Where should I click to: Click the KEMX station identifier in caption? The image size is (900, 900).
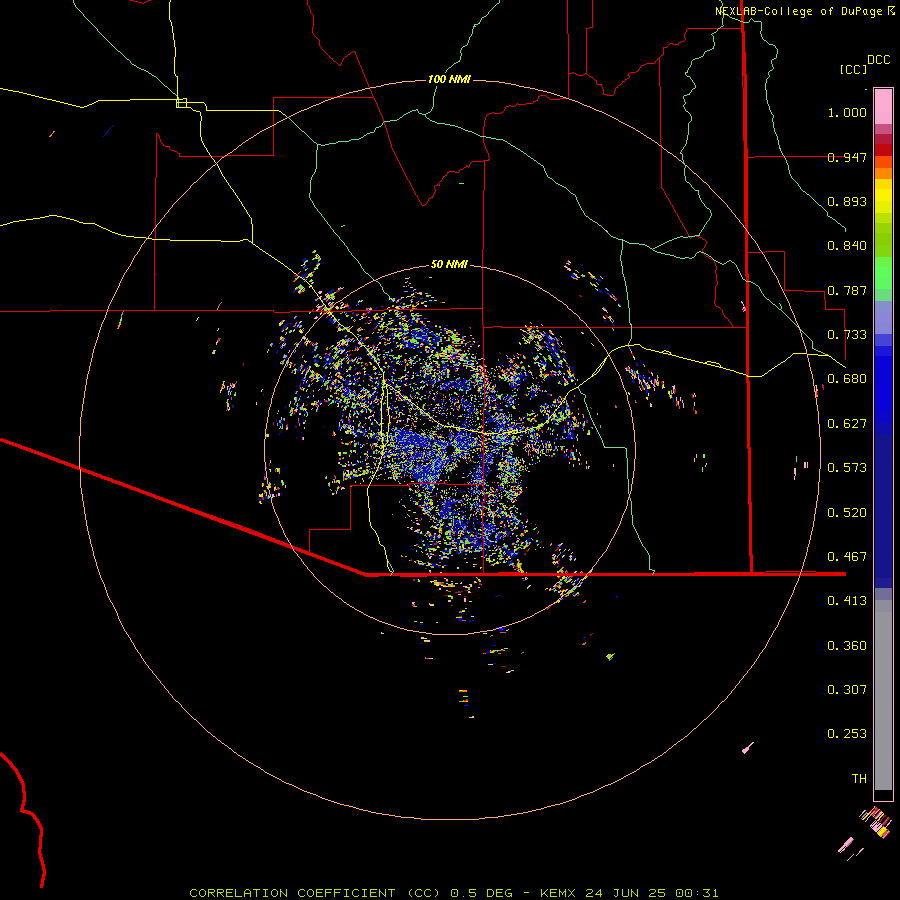click(x=560, y=893)
